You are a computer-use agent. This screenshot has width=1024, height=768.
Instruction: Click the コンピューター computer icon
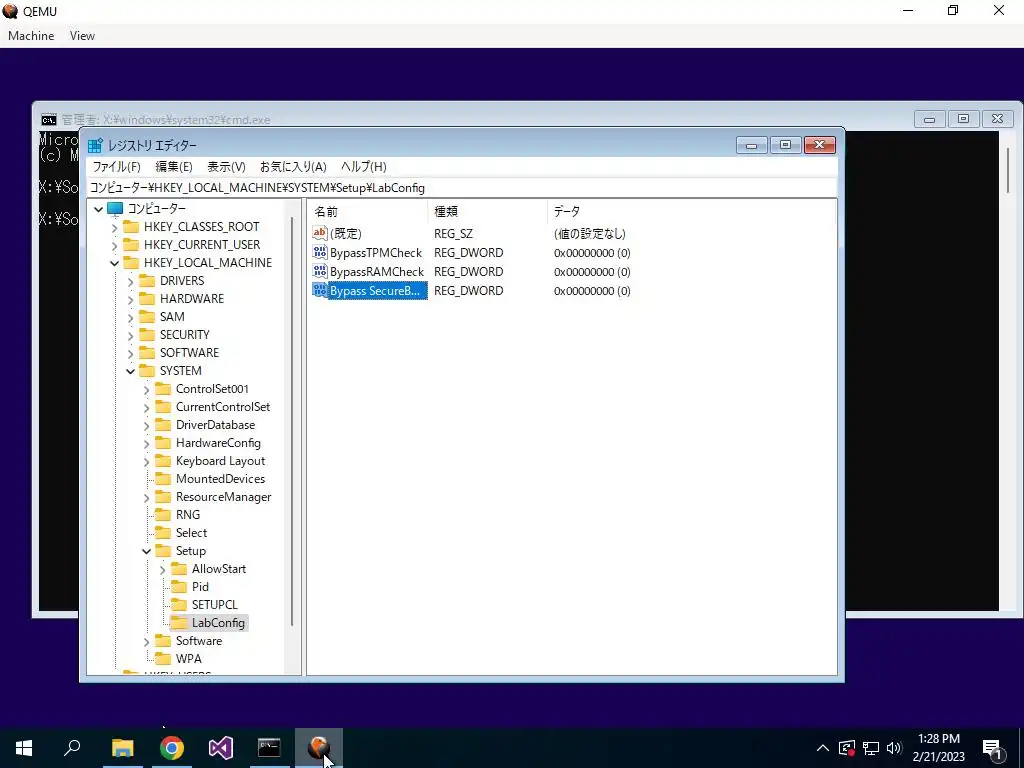[x=115, y=209]
